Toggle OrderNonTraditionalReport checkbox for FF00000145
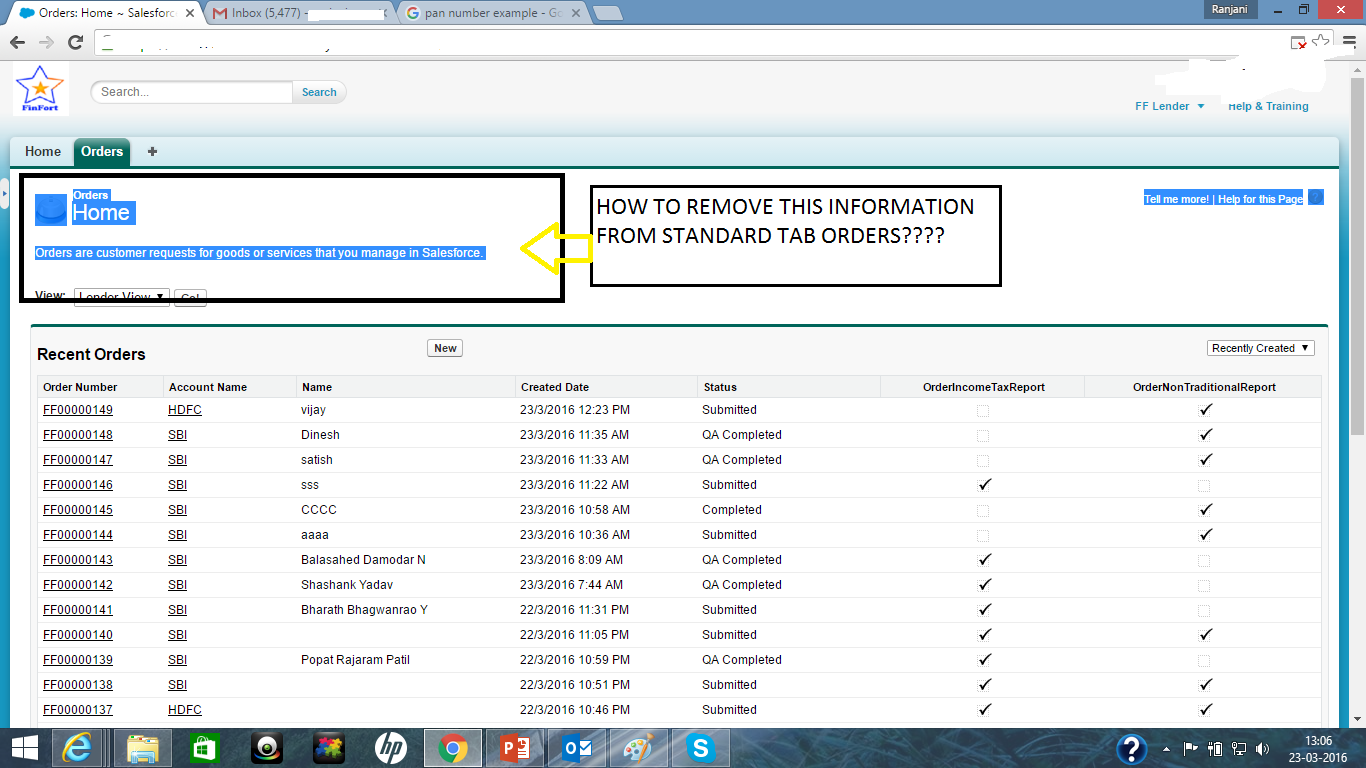1366x768 pixels. [1205, 510]
